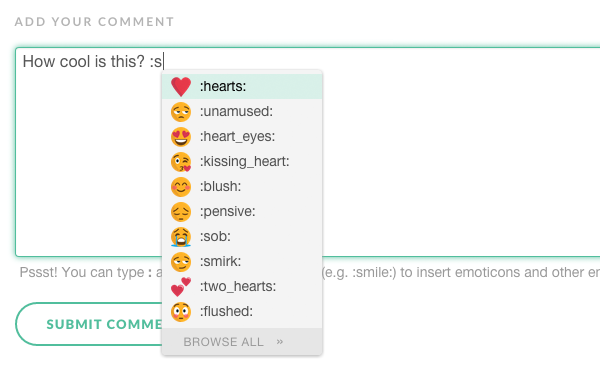Choose the unamused face emoji icon
Screen dimensions: 600x369
click(181, 112)
